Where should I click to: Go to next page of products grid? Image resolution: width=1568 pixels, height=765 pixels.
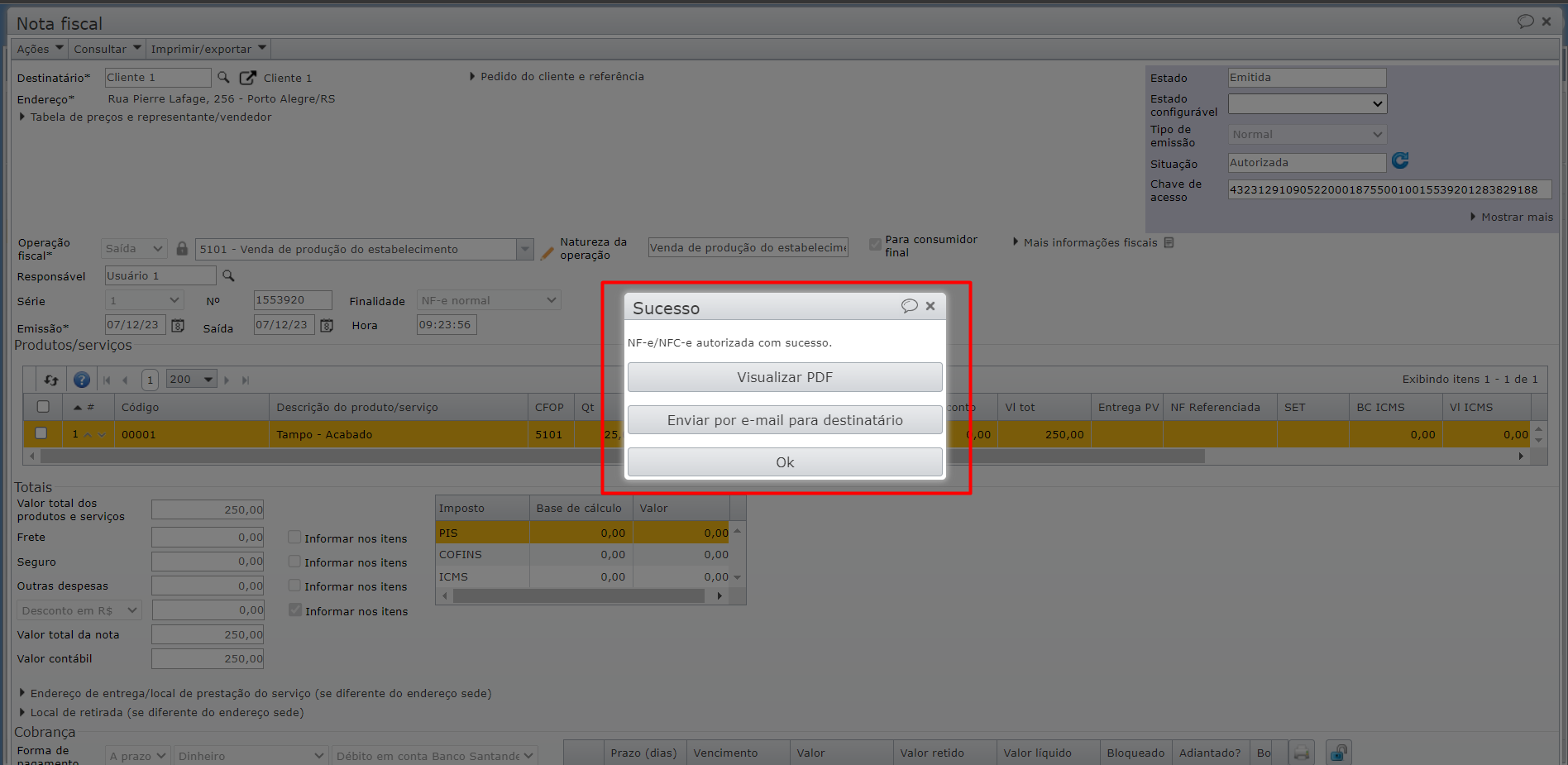(227, 380)
